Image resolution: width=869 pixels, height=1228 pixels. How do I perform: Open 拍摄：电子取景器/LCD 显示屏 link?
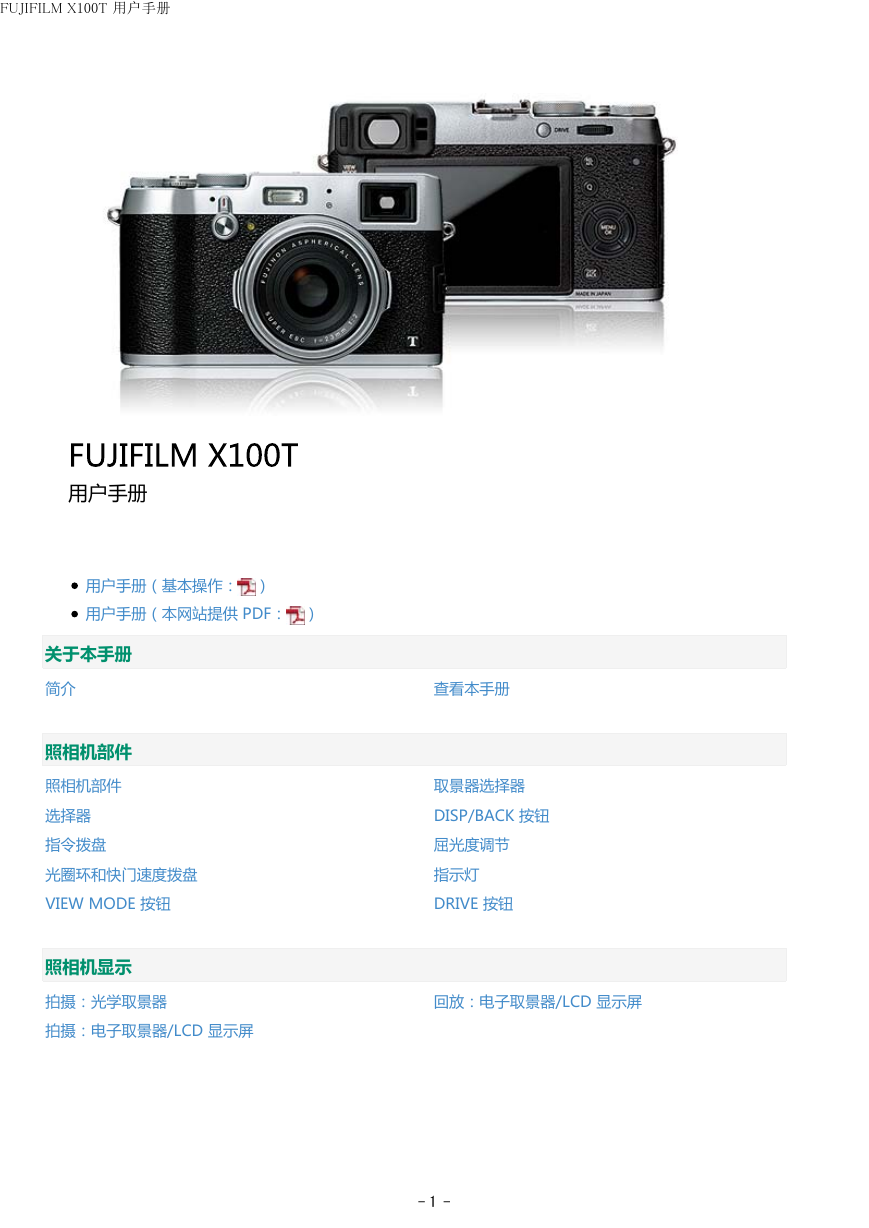149,1031
